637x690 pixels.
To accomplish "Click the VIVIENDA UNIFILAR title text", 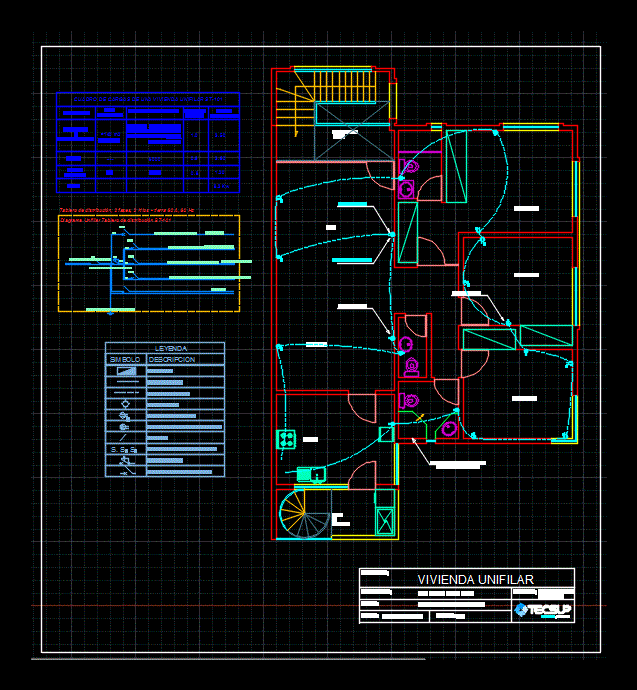I will pyautogui.click(x=475, y=580).
